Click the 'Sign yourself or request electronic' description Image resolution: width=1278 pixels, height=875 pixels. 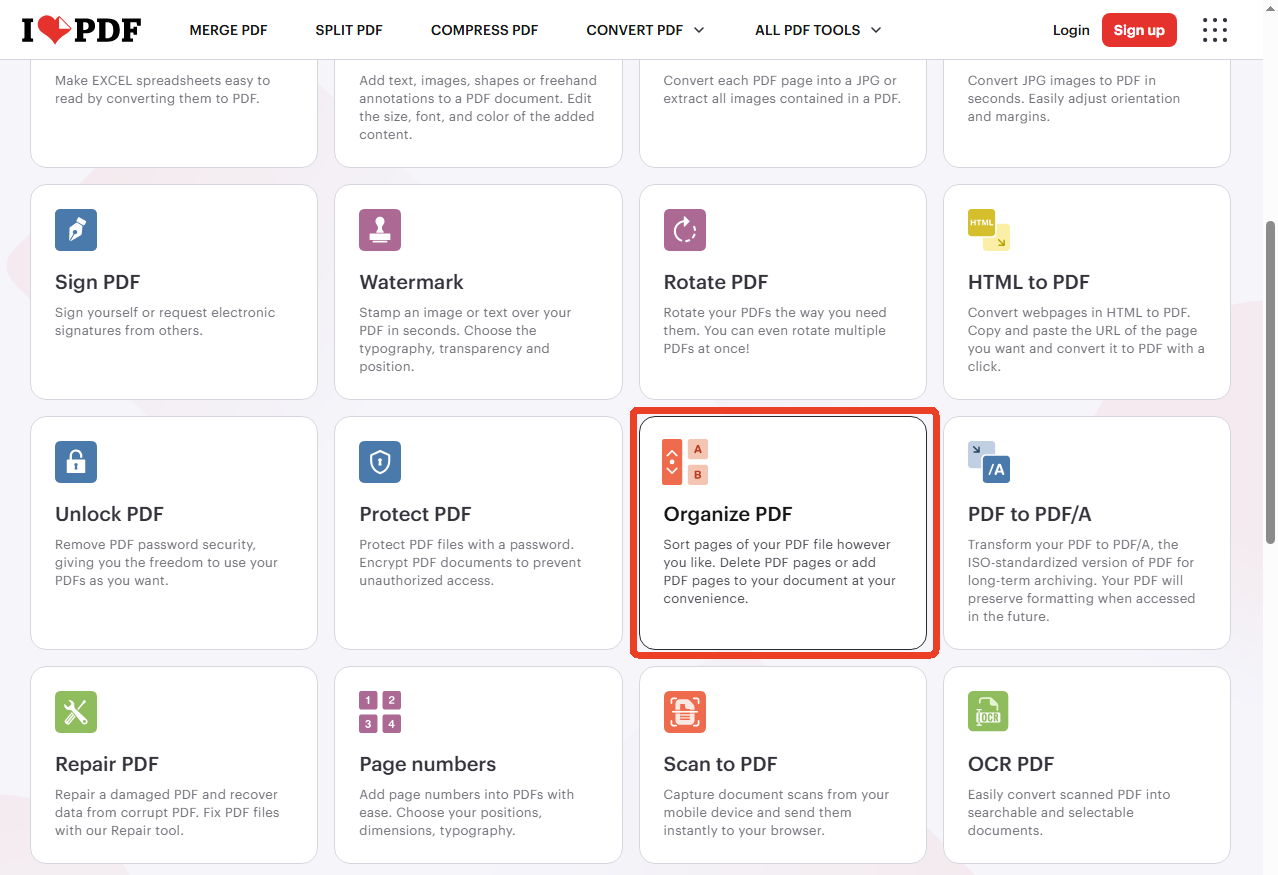click(165, 321)
